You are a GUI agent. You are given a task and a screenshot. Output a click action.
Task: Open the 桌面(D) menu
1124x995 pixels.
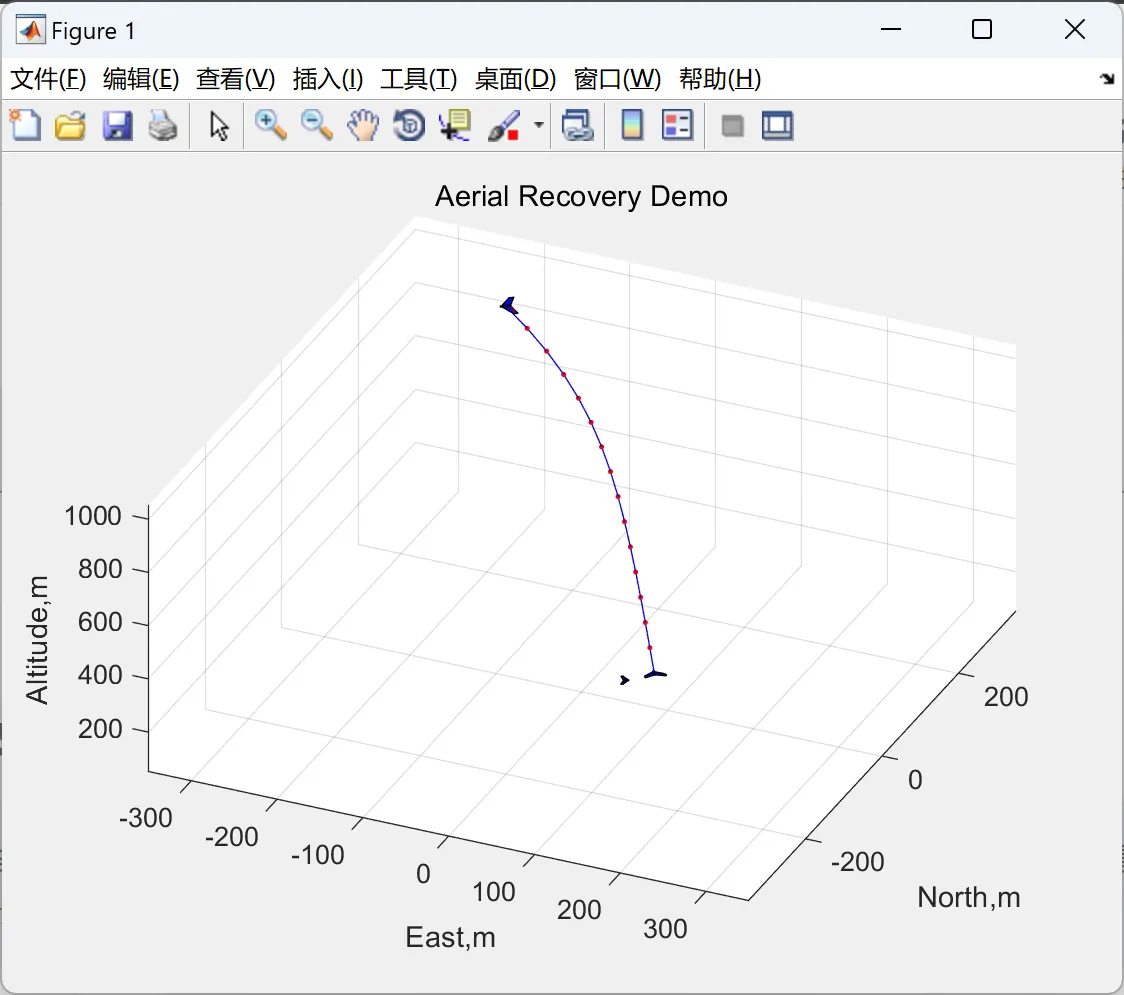[515, 79]
